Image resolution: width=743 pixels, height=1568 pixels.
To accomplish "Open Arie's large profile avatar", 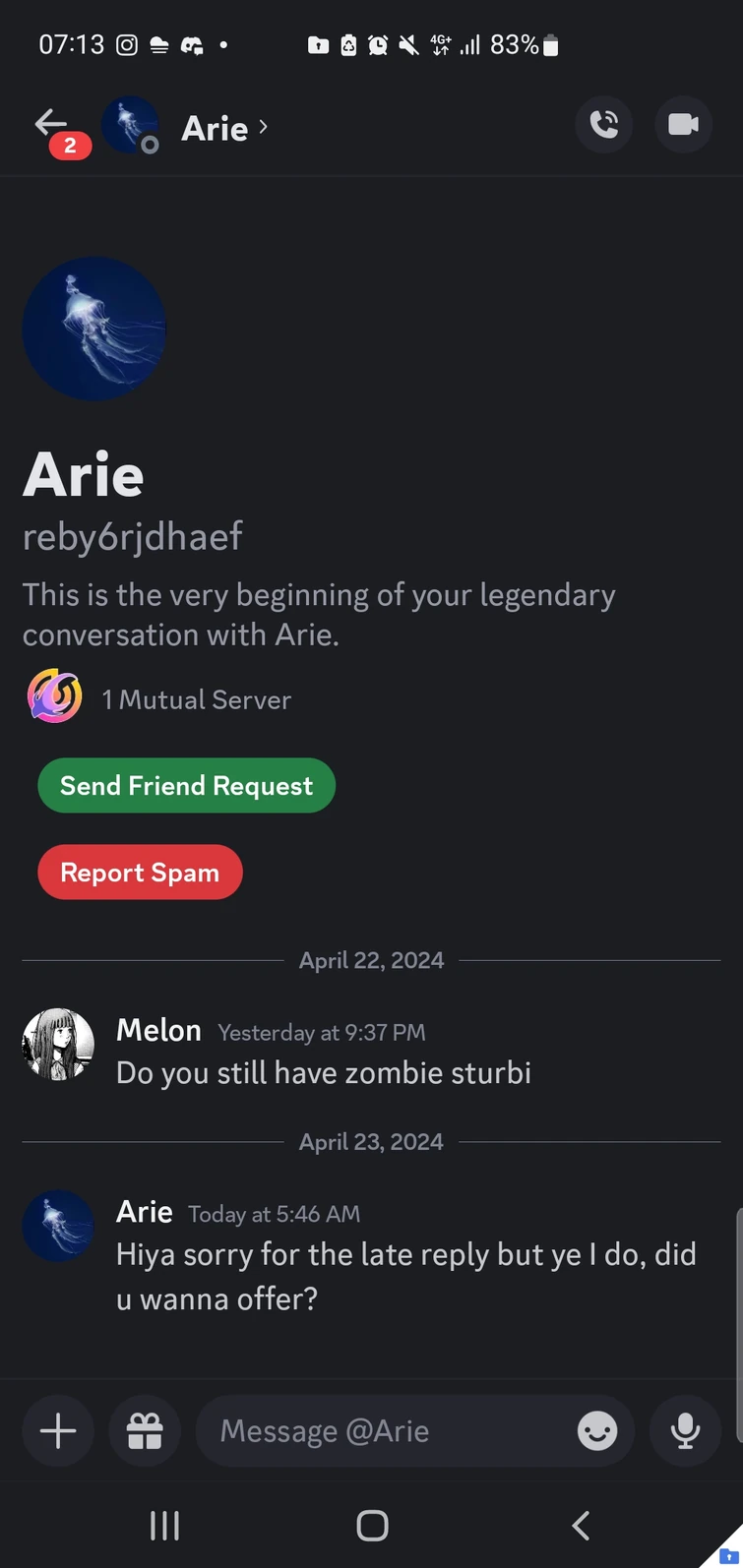I will pos(93,328).
